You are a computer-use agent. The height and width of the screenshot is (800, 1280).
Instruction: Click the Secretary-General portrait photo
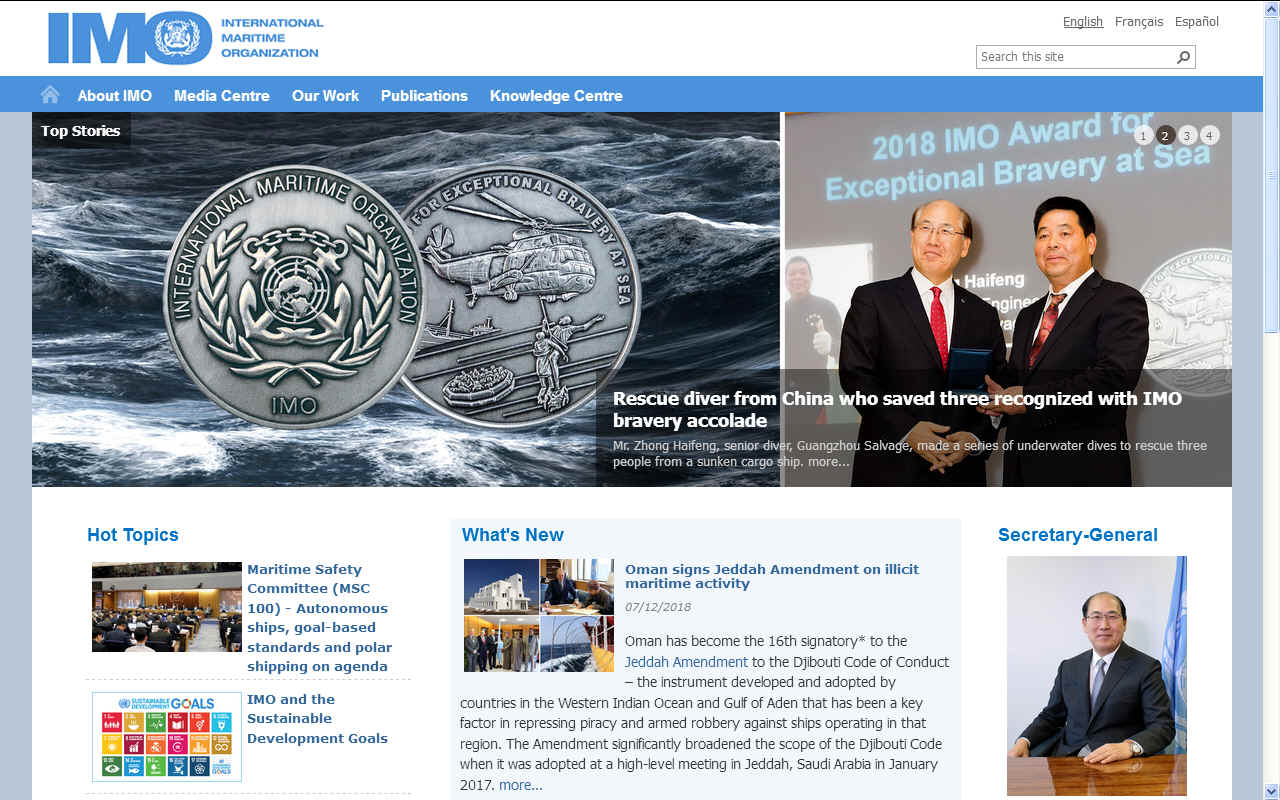[1097, 676]
